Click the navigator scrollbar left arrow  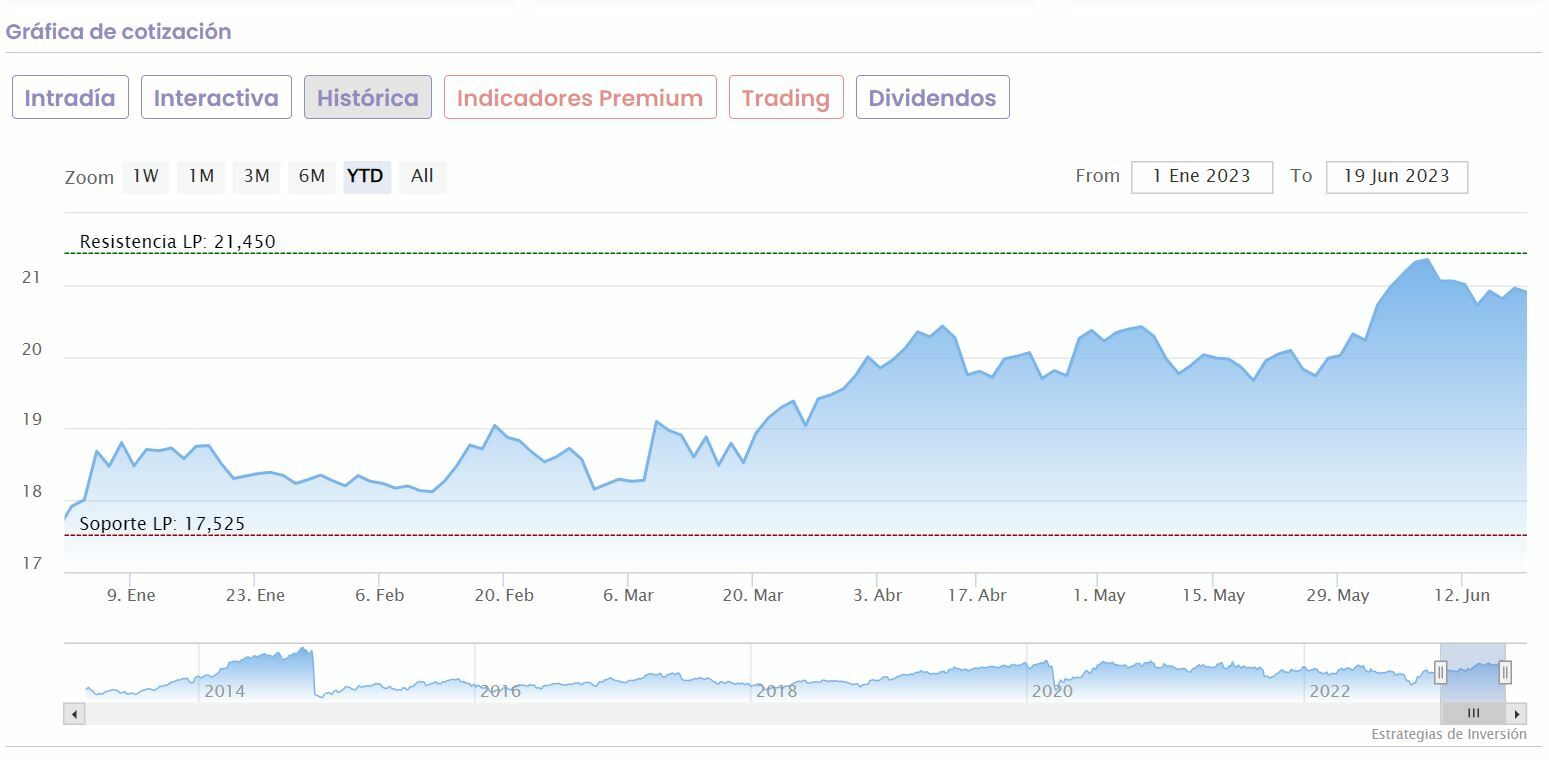coord(75,714)
